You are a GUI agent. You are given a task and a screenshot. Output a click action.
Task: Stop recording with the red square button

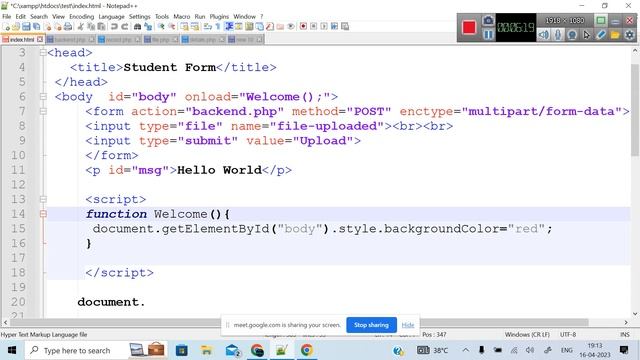[x=469, y=27]
